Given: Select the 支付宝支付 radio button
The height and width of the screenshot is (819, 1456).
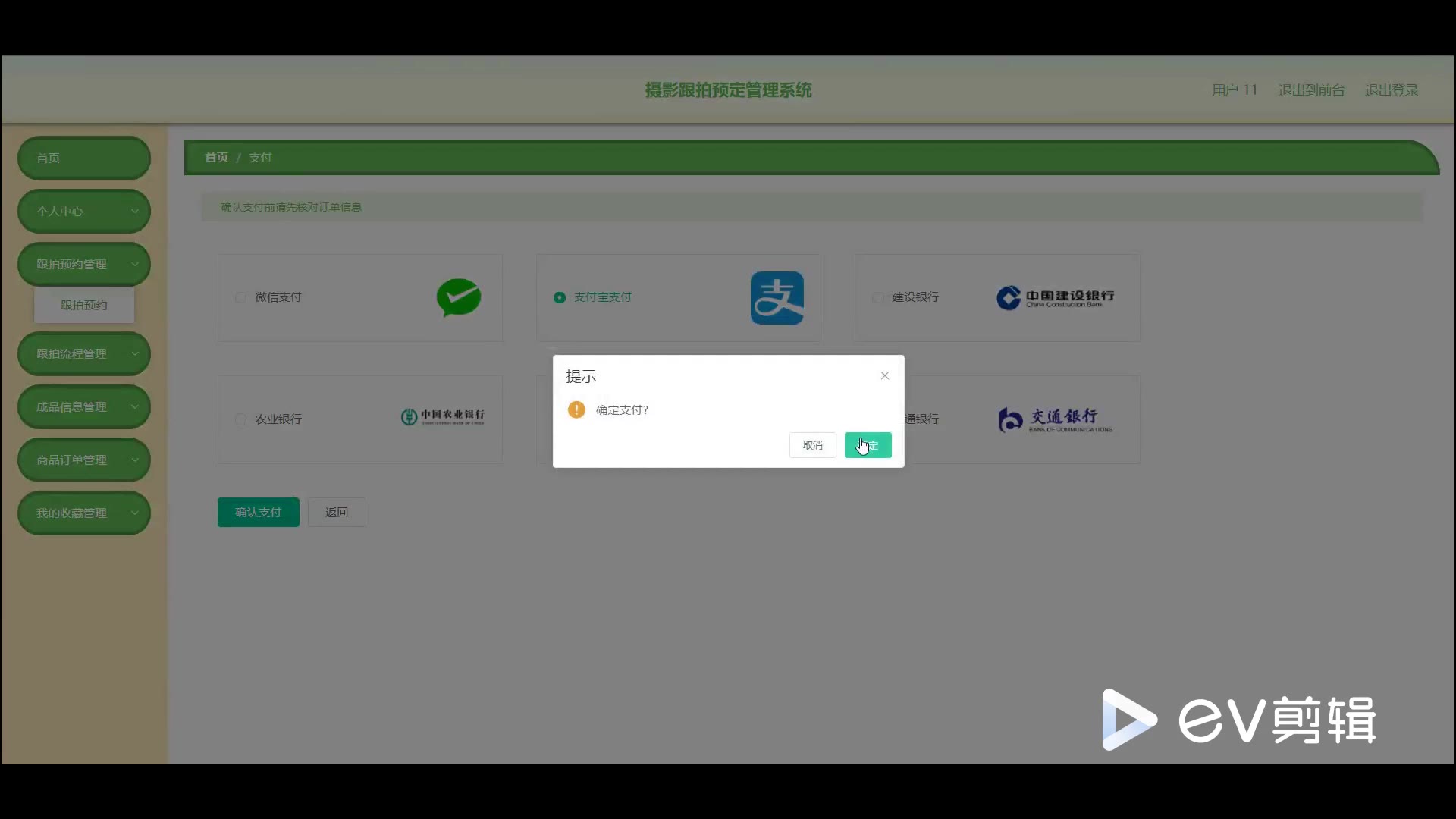Looking at the screenshot, I should click(560, 297).
